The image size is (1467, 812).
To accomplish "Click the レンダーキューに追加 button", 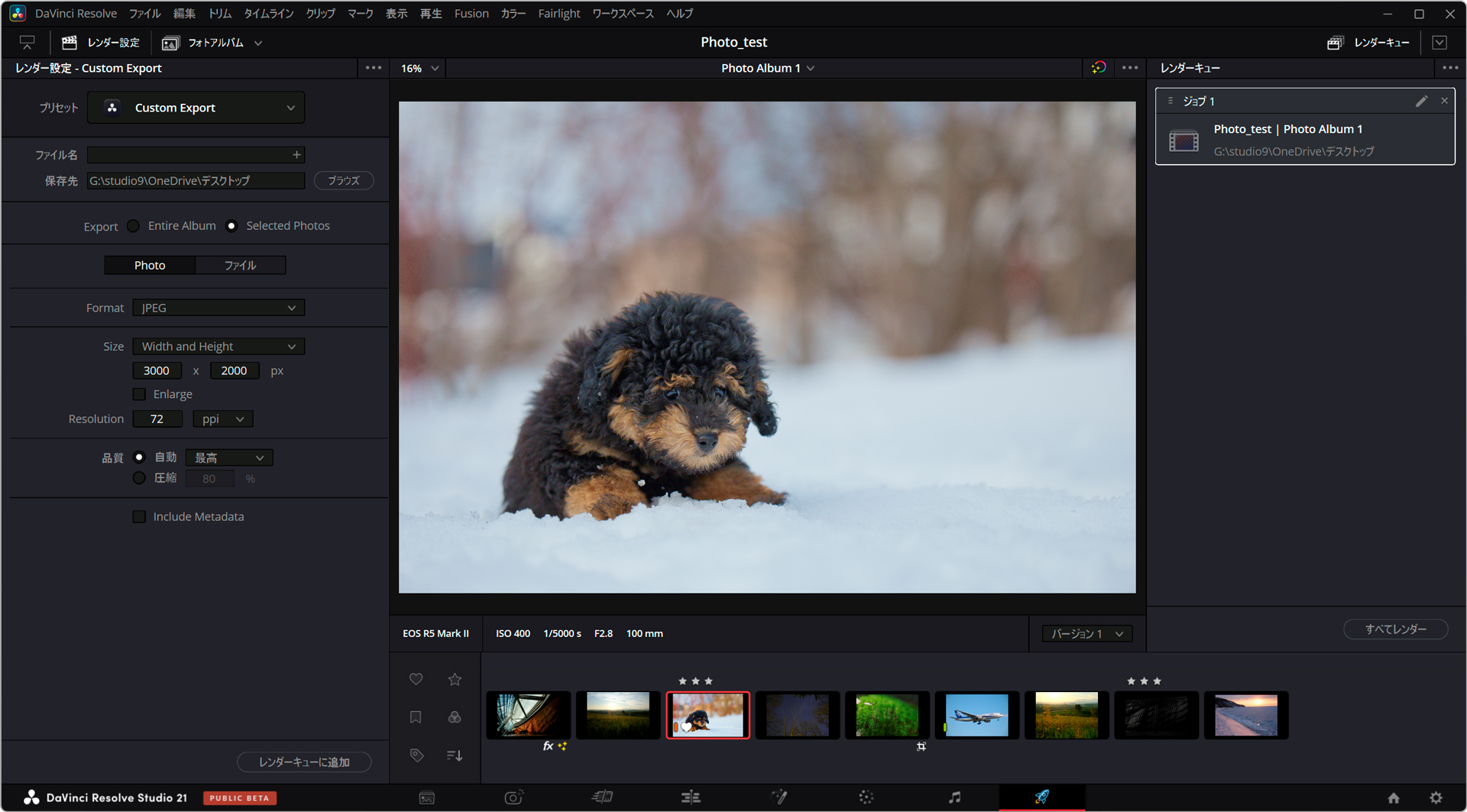I will [304, 762].
